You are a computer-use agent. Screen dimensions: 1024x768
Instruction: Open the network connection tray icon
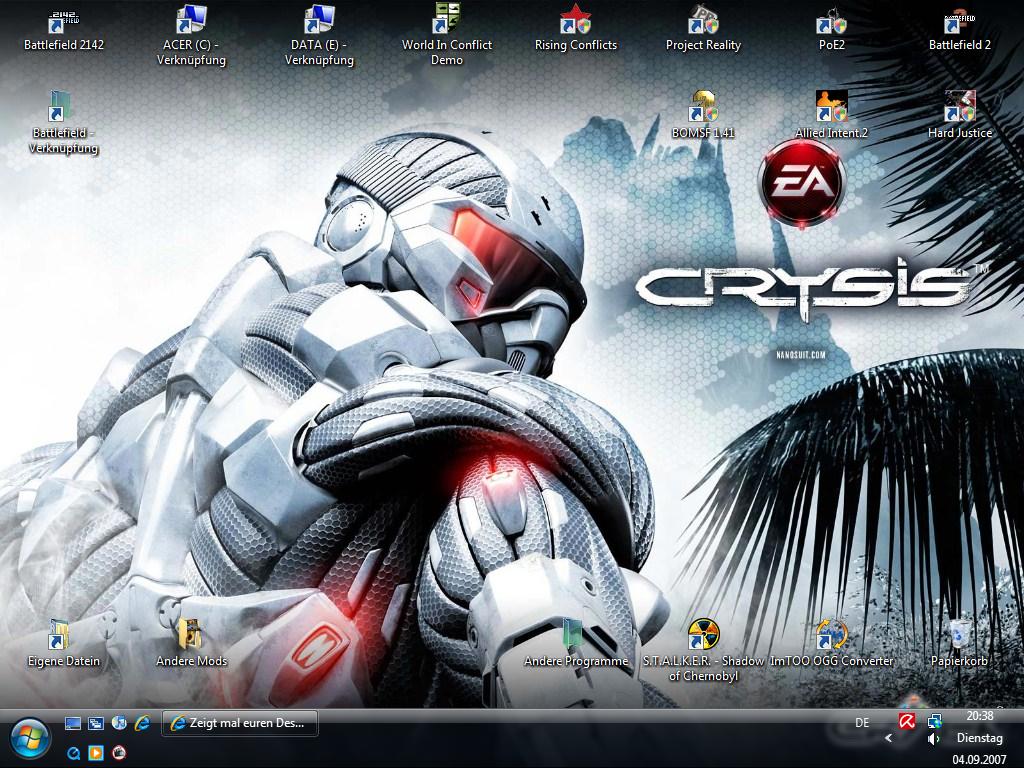click(935, 722)
